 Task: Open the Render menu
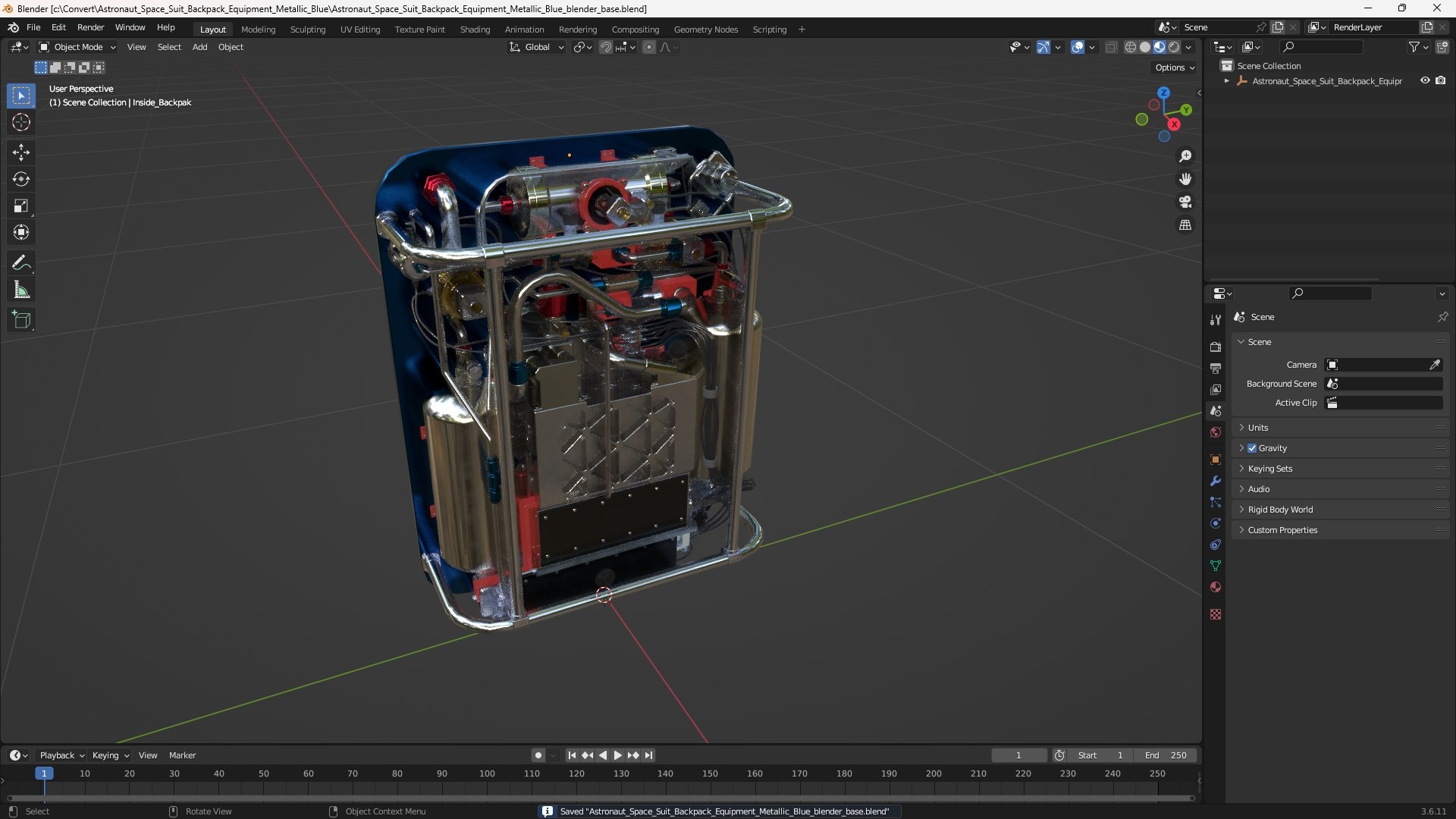90,27
